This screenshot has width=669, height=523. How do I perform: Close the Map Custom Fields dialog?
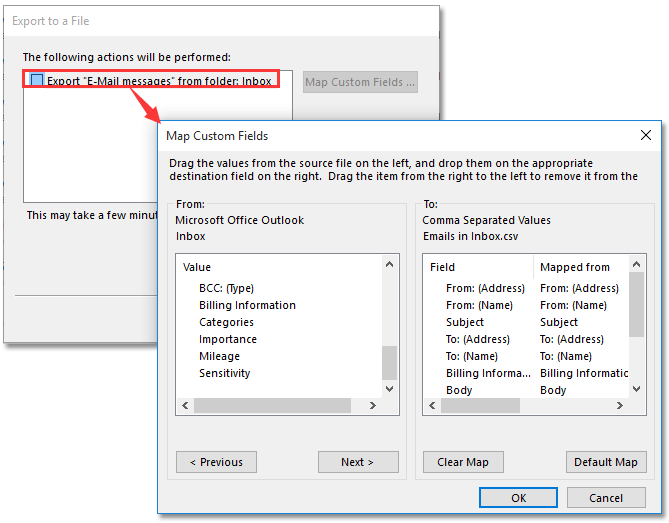[x=645, y=135]
